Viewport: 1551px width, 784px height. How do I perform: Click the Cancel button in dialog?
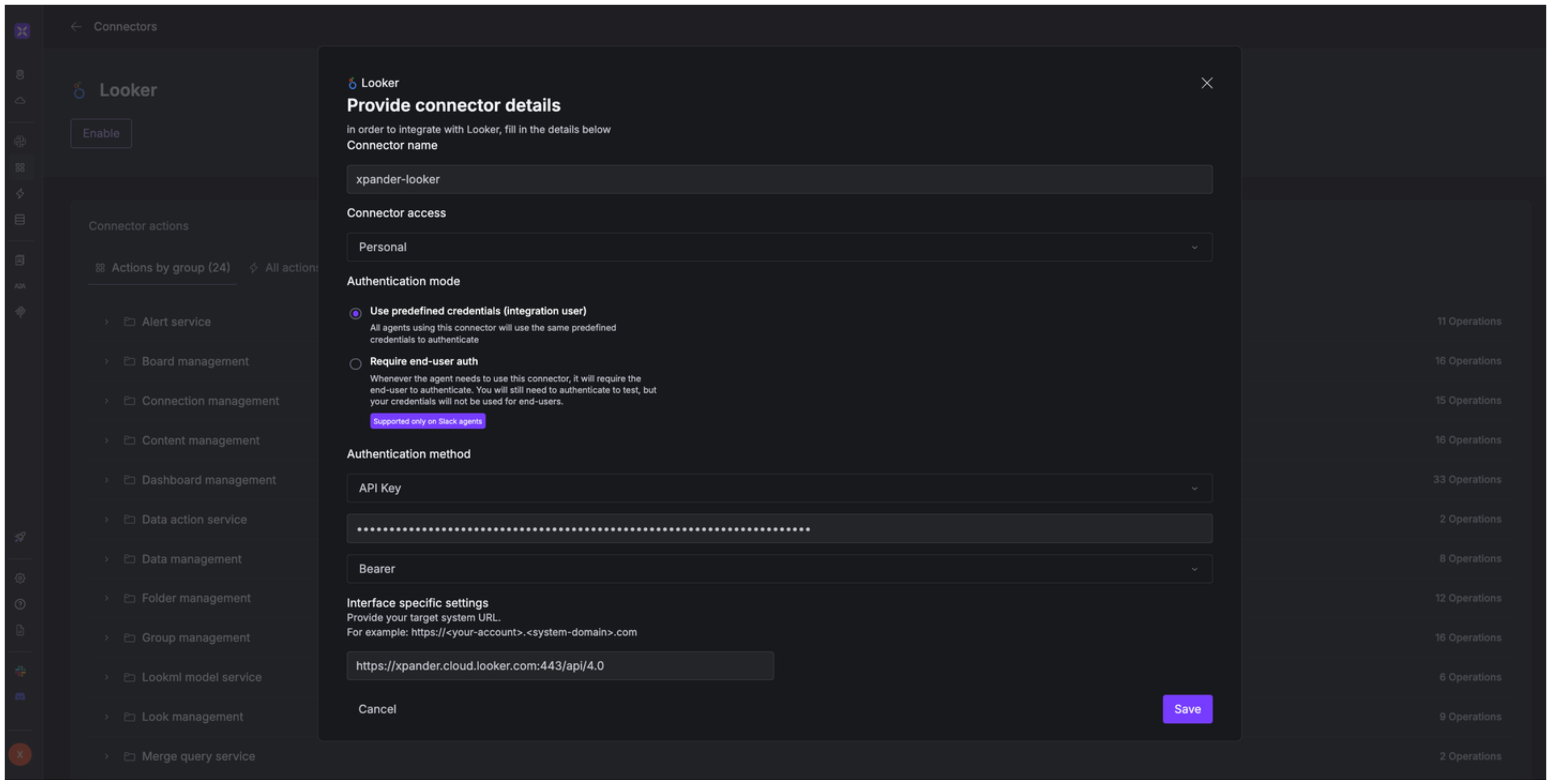click(x=377, y=709)
